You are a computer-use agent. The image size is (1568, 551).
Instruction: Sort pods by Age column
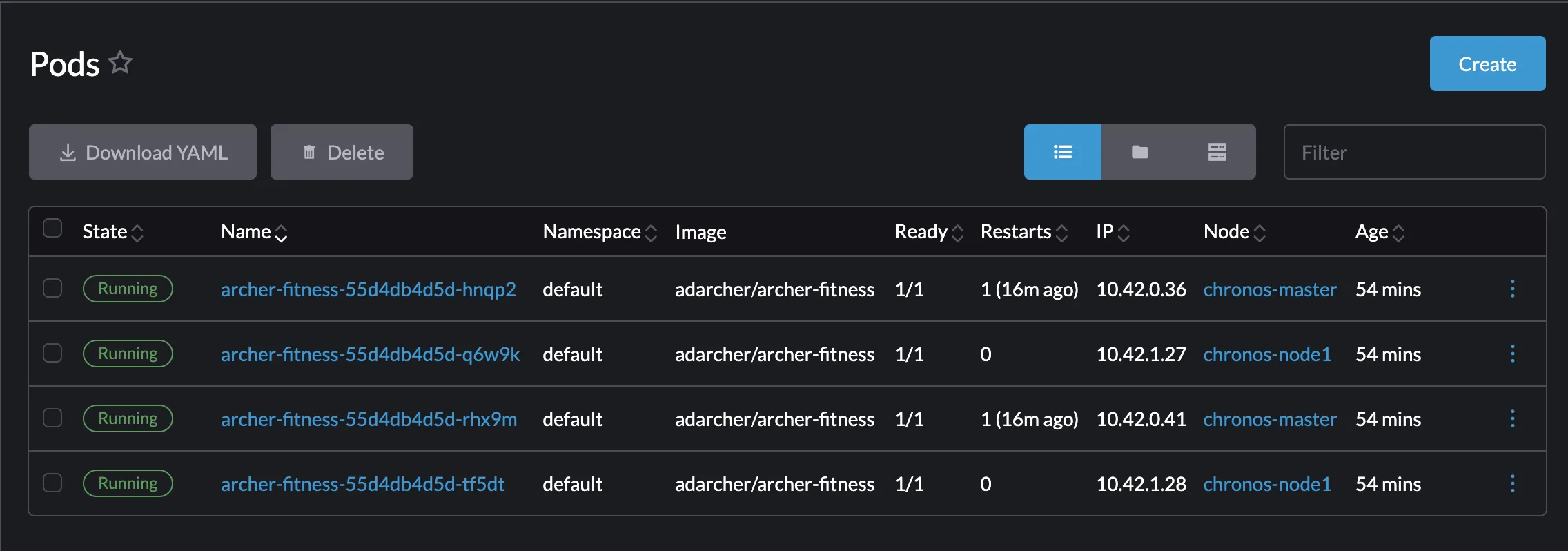(1379, 232)
